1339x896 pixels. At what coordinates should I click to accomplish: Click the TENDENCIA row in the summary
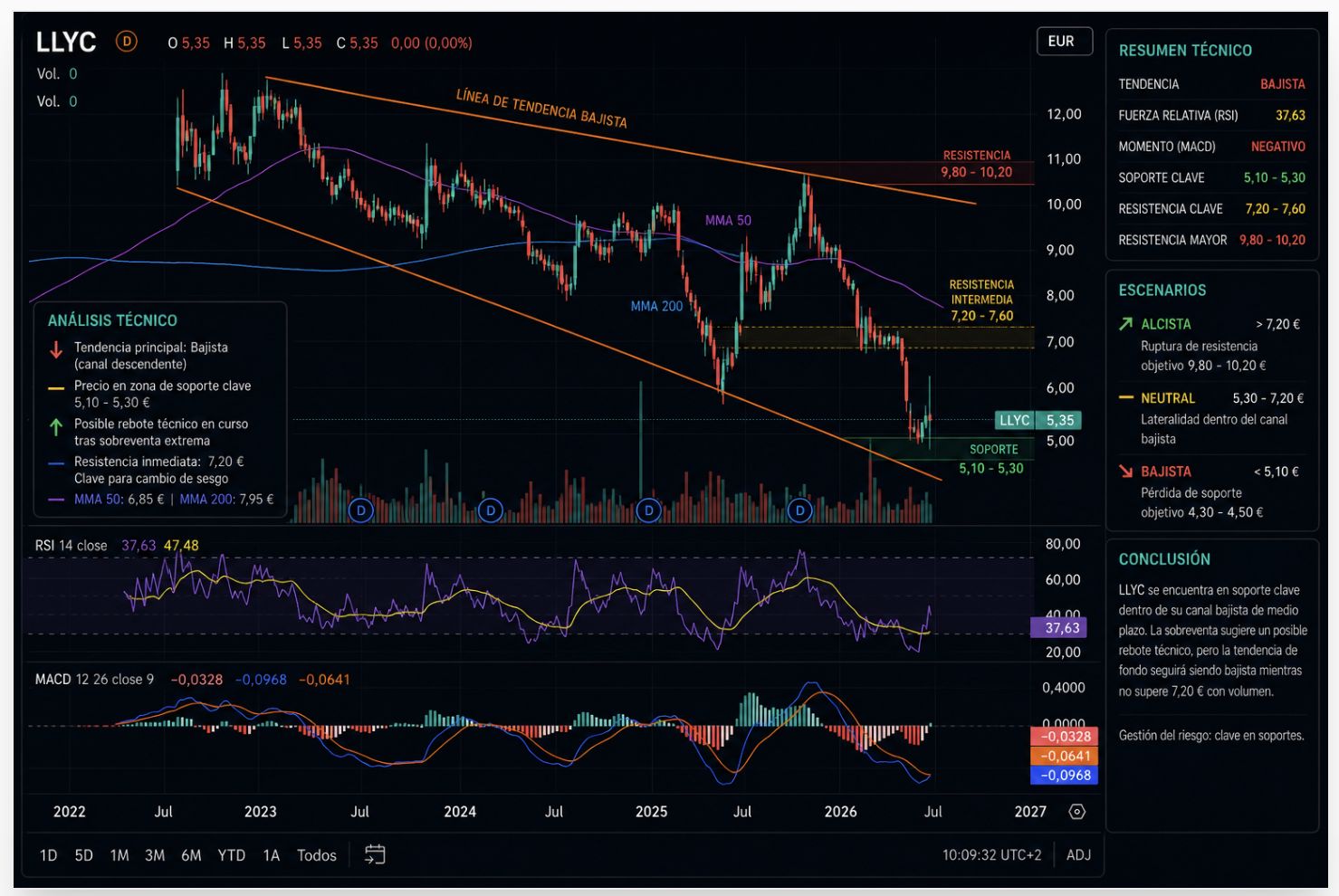pyautogui.click(x=1211, y=84)
